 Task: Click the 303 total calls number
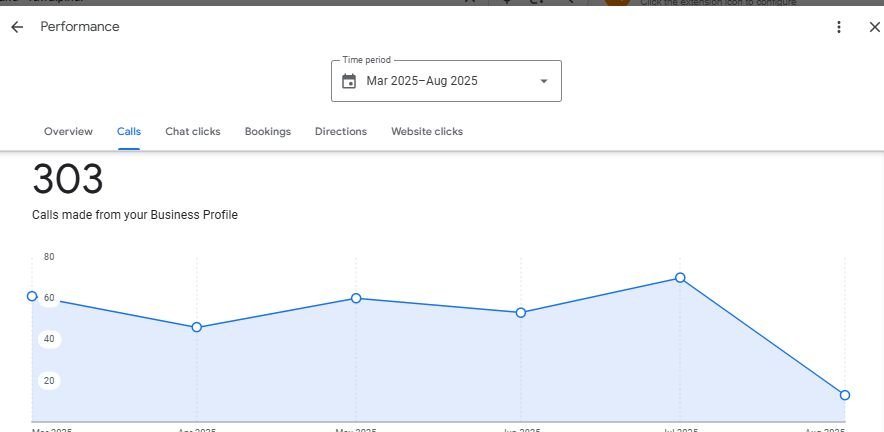[x=68, y=179]
